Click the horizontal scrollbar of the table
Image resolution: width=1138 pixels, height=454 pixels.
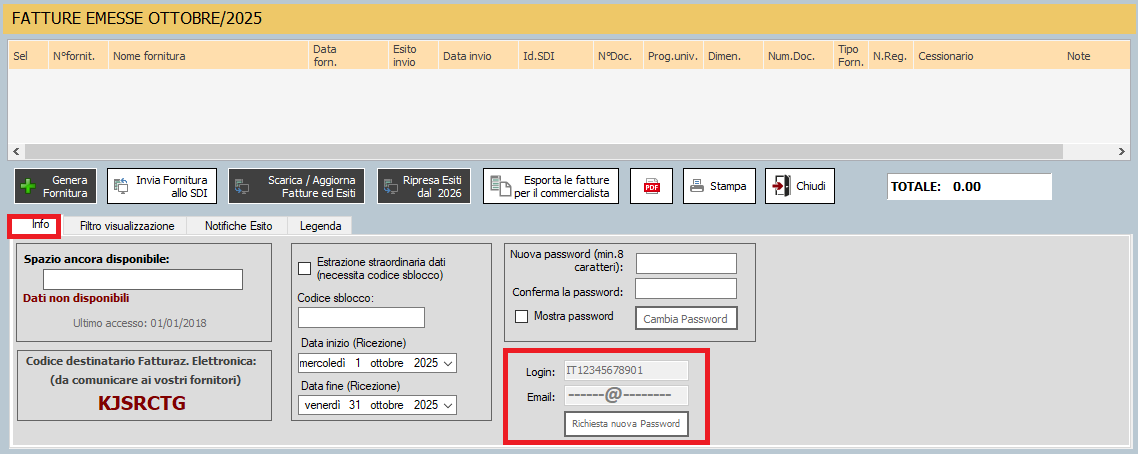[x=568, y=151]
